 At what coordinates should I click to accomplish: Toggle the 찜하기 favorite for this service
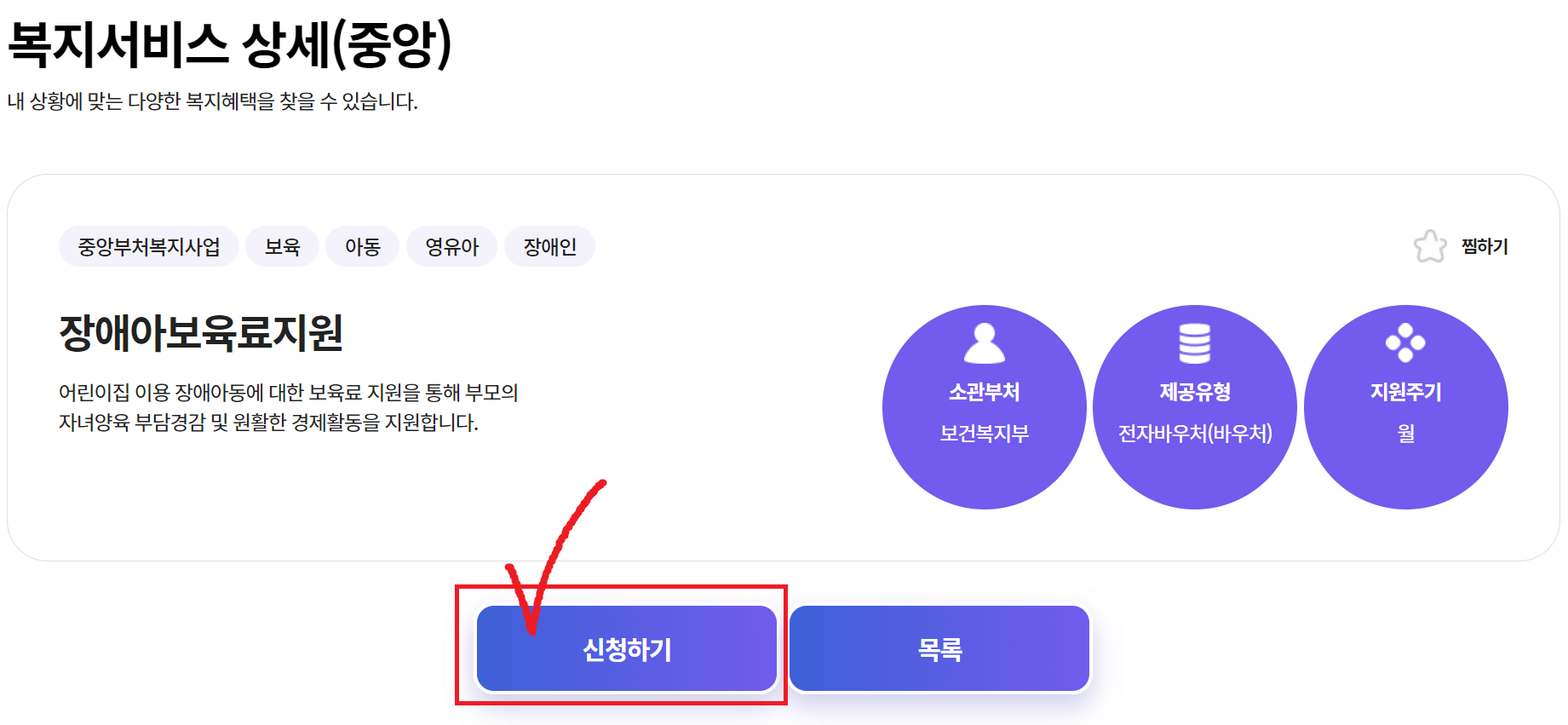pyautogui.click(x=1482, y=246)
